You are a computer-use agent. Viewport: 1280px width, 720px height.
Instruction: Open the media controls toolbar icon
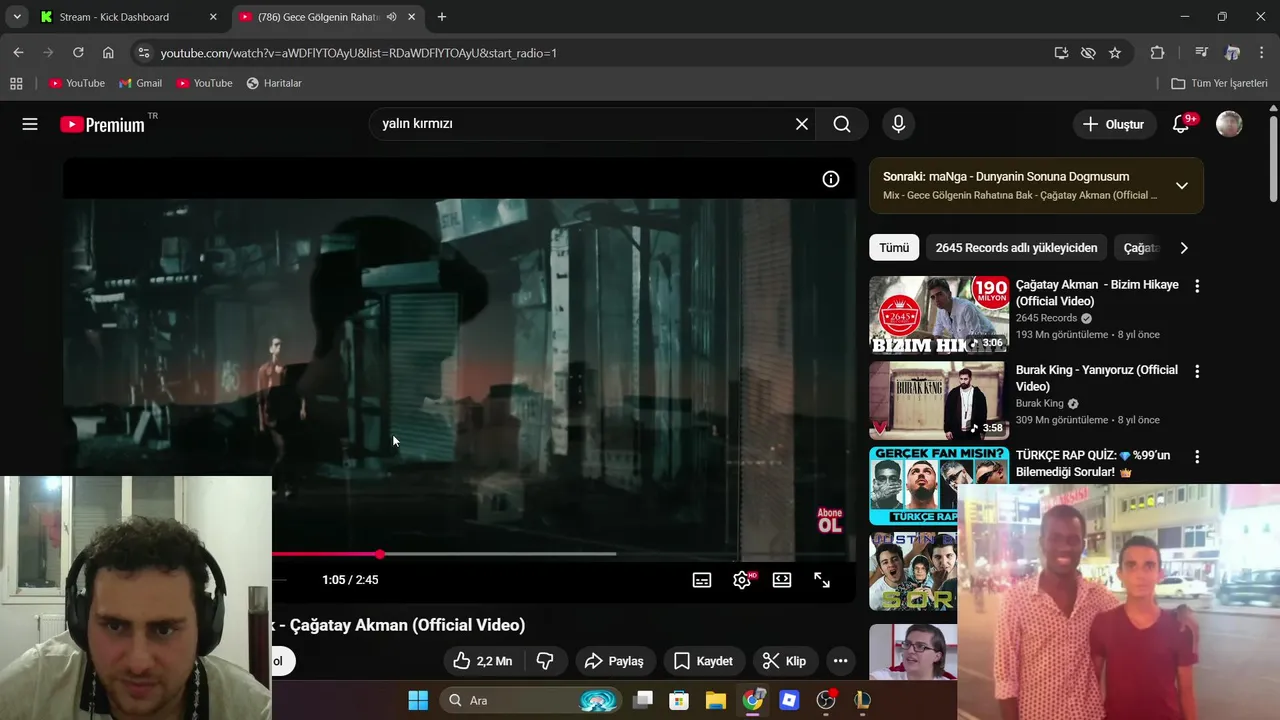coord(1202,53)
